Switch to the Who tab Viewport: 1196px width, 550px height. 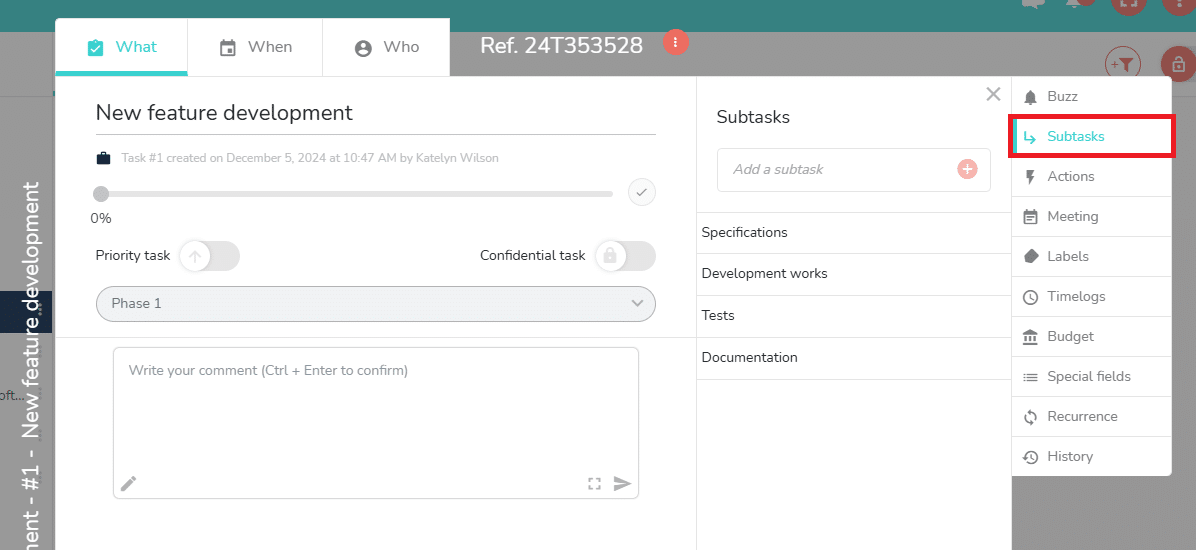coord(386,47)
